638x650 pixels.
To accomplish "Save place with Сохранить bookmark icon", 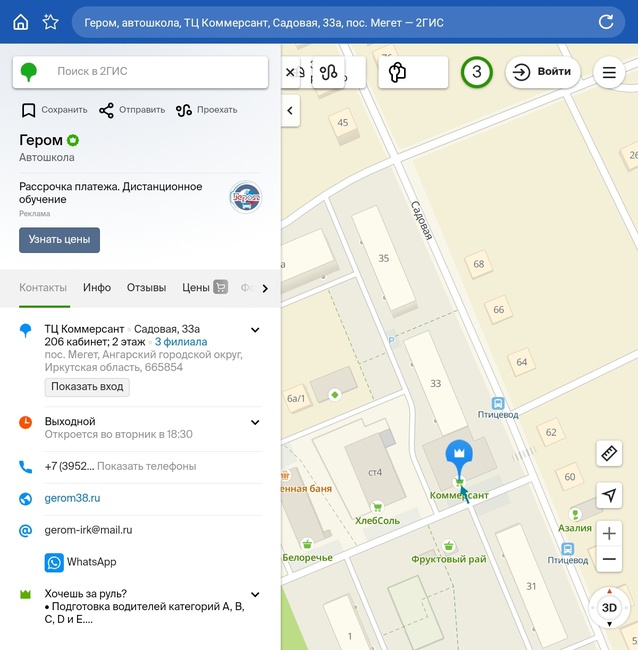I will 29,110.
